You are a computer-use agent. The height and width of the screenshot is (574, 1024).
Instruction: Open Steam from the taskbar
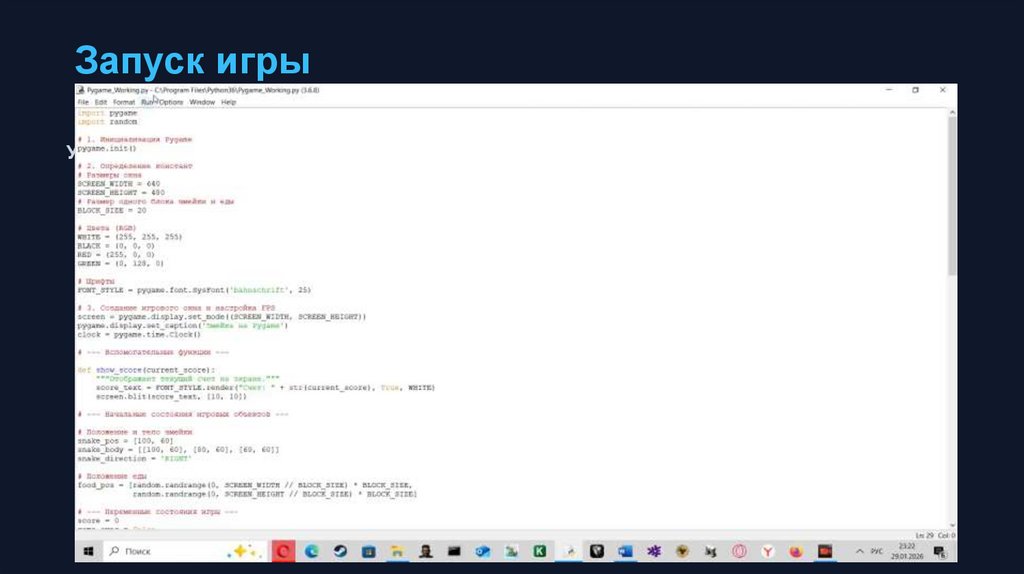[340, 551]
